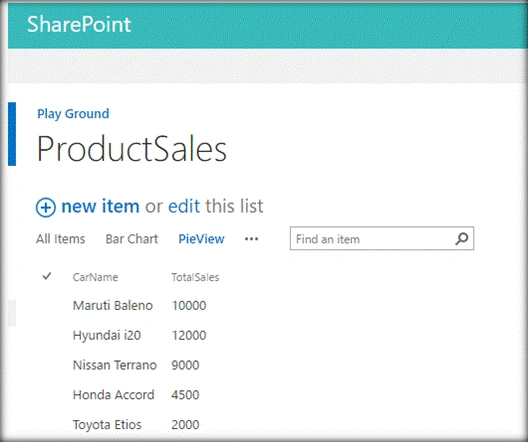Click the 12000 sales value
The image size is (528, 442).
(x=189, y=335)
